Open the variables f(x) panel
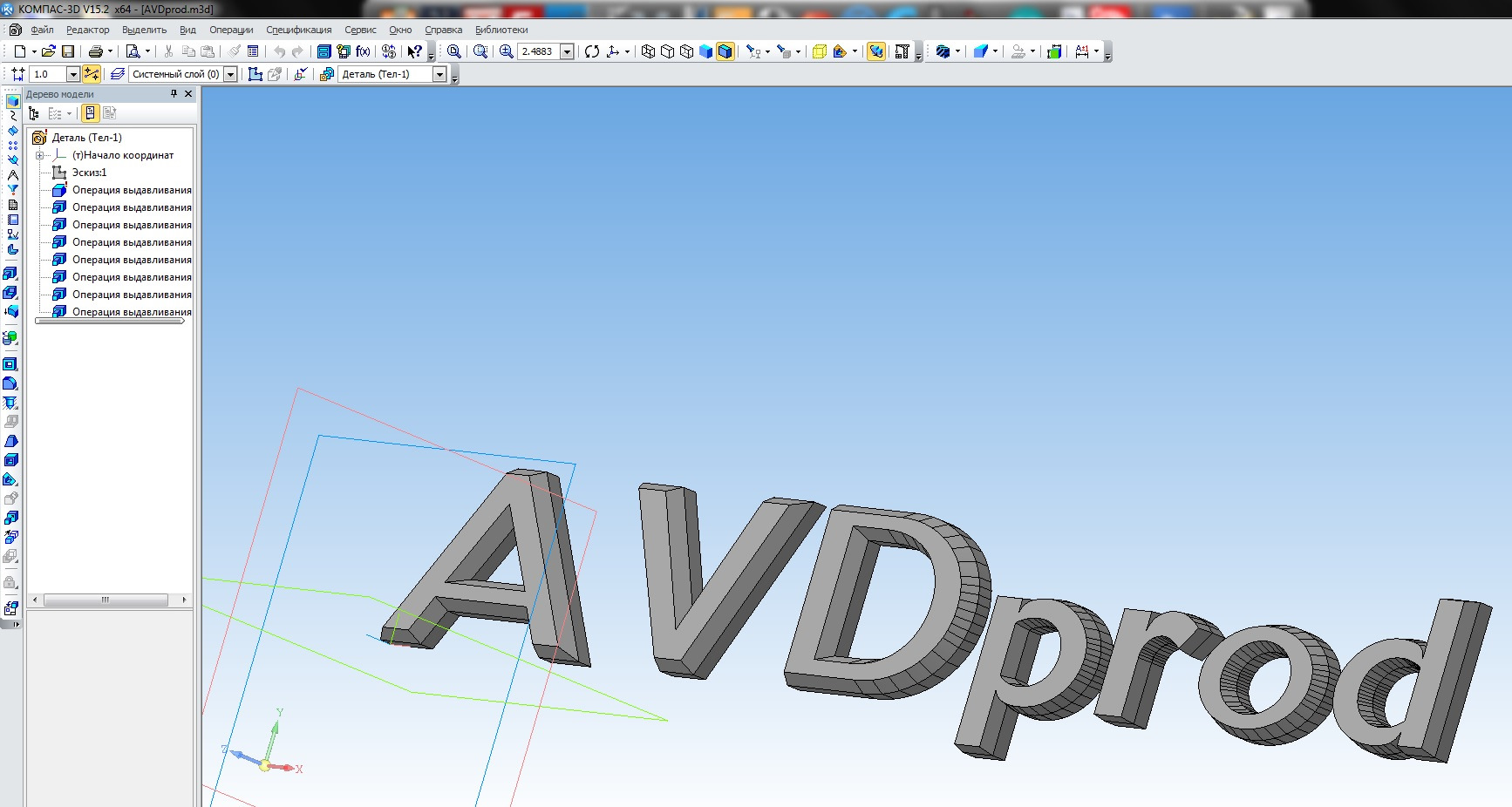 pos(363,51)
